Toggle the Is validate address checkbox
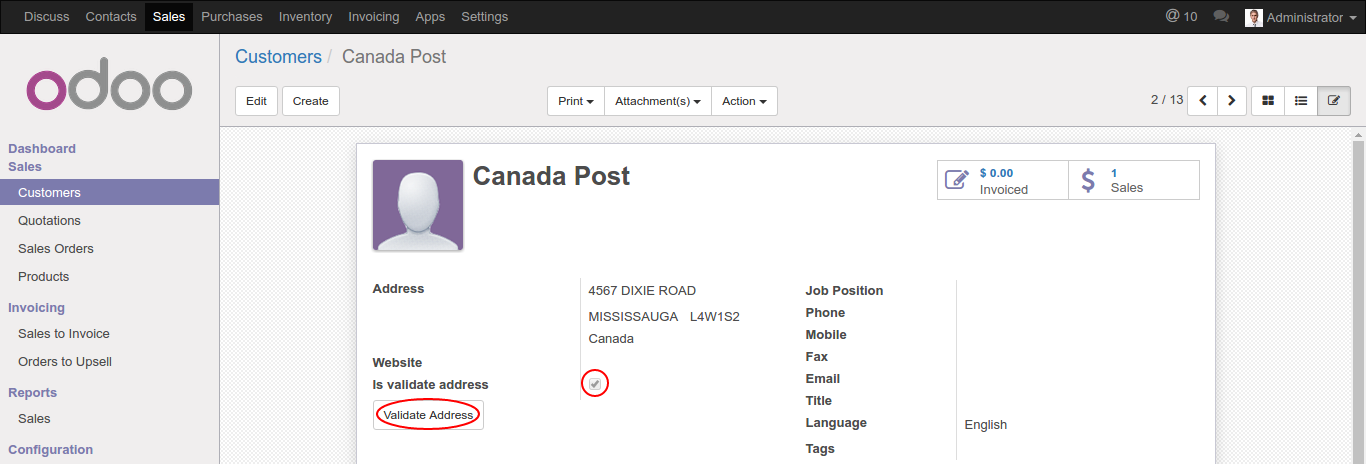The width and height of the screenshot is (1366, 464). (x=595, y=384)
